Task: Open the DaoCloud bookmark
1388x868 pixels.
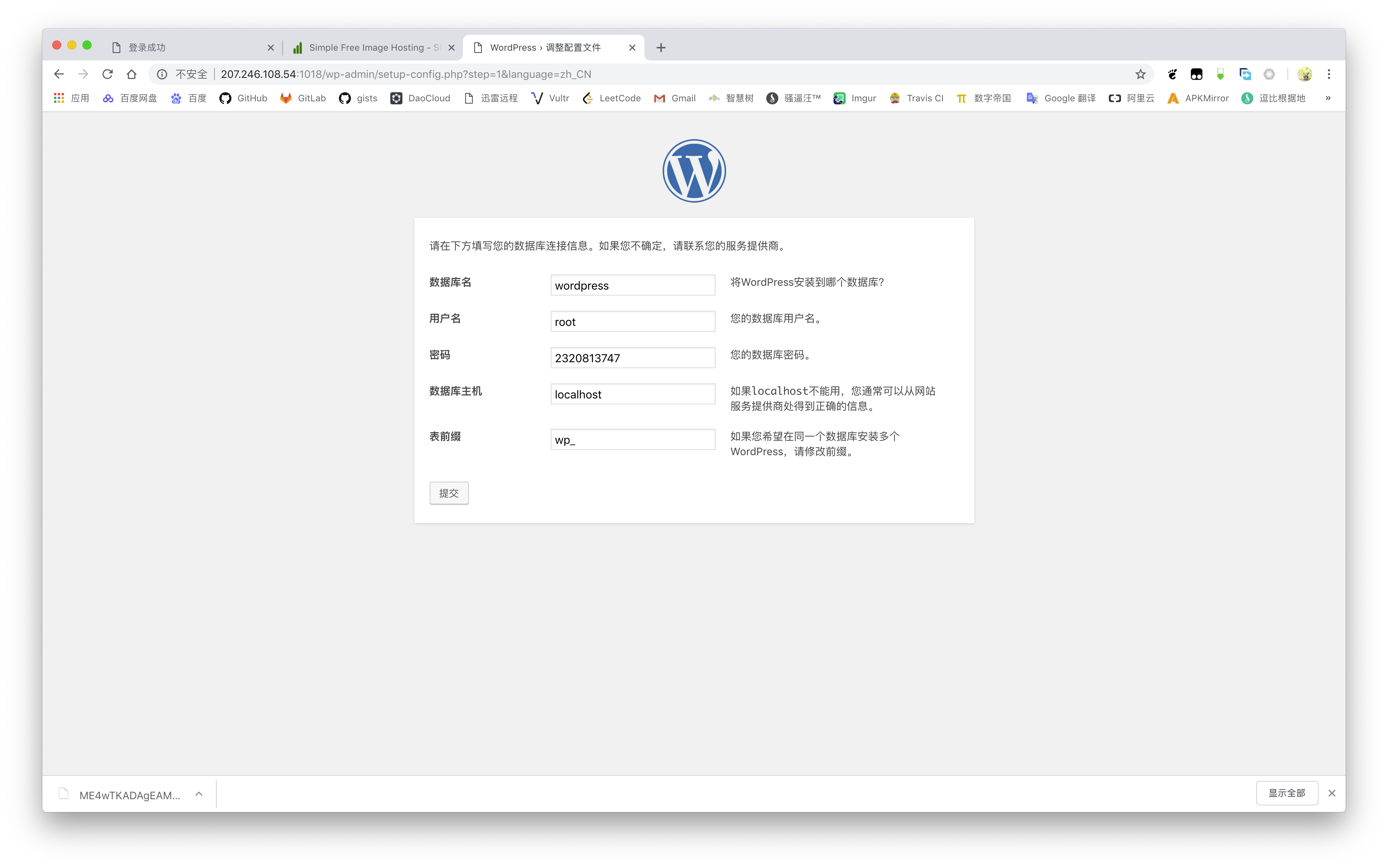Action: [x=420, y=98]
